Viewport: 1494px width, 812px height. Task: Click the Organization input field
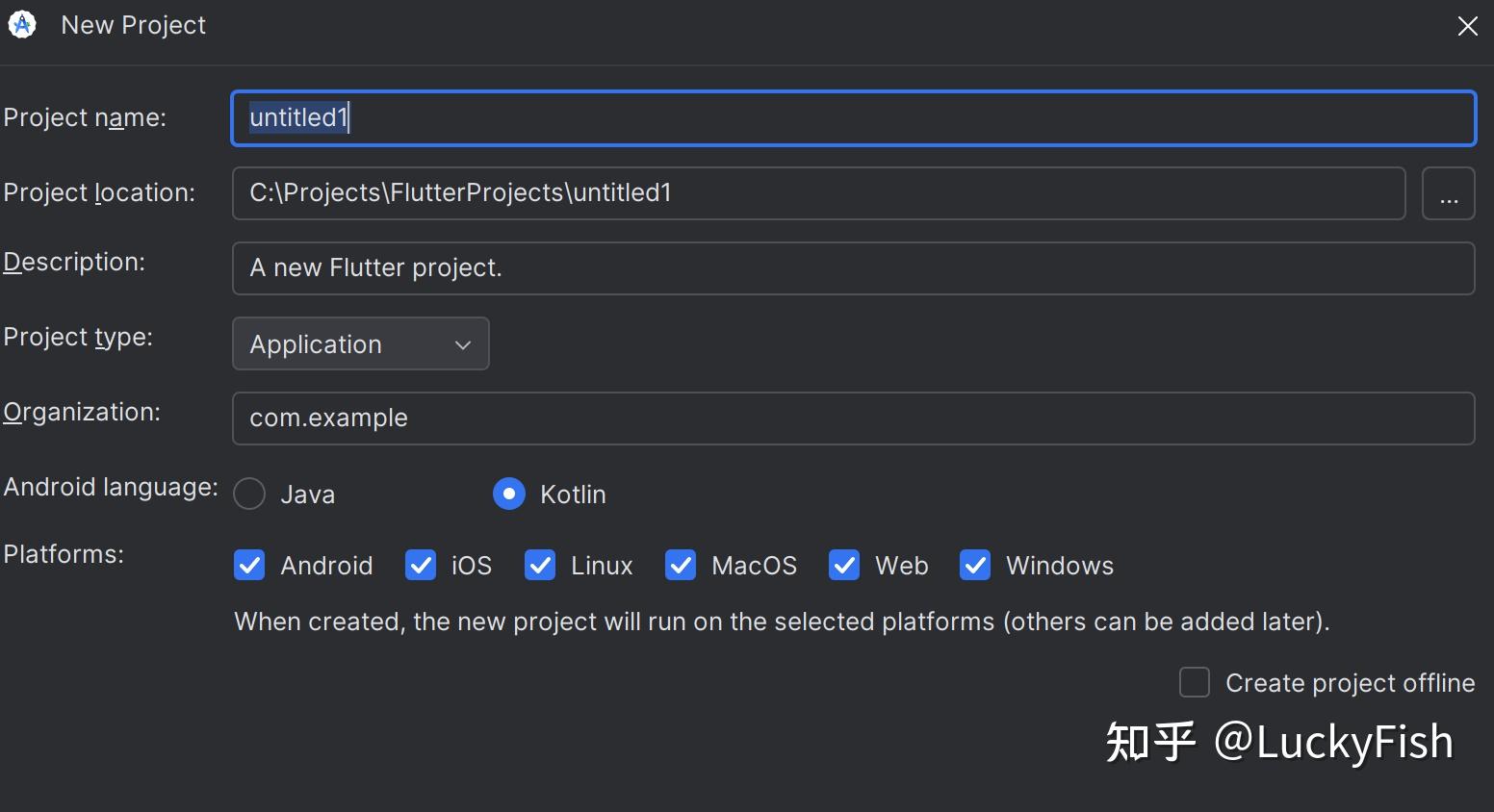pyautogui.click(x=853, y=419)
